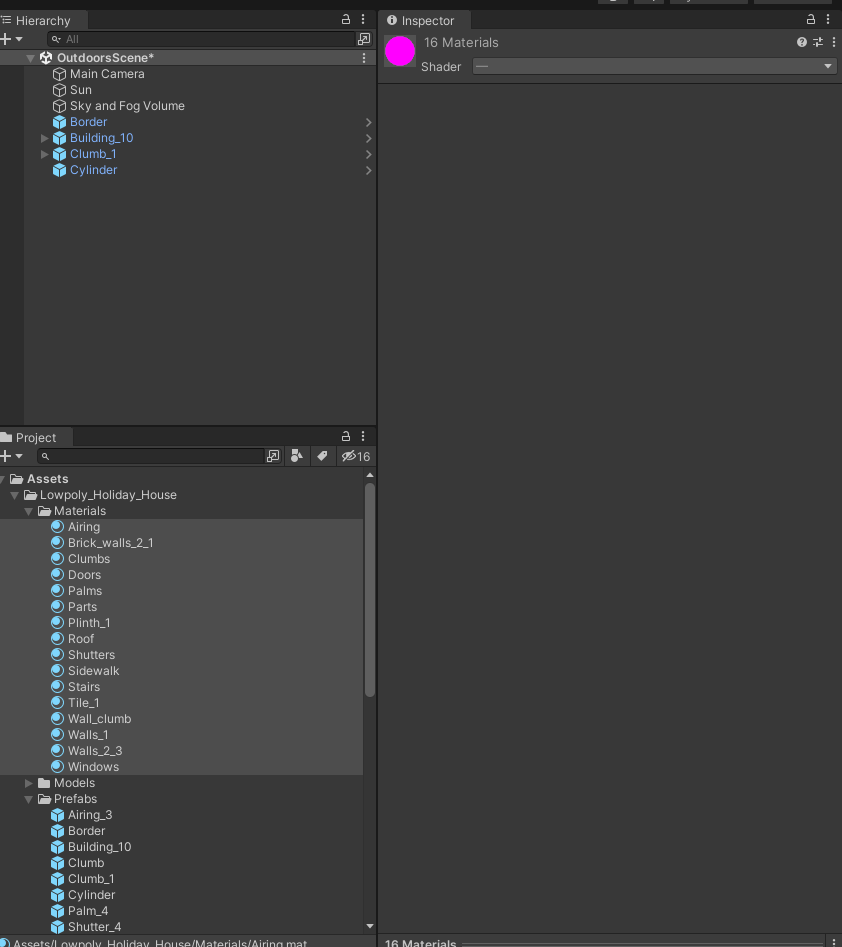Open the material presets slider icon
Viewport: 842px width, 947px height.
[817, 43]
